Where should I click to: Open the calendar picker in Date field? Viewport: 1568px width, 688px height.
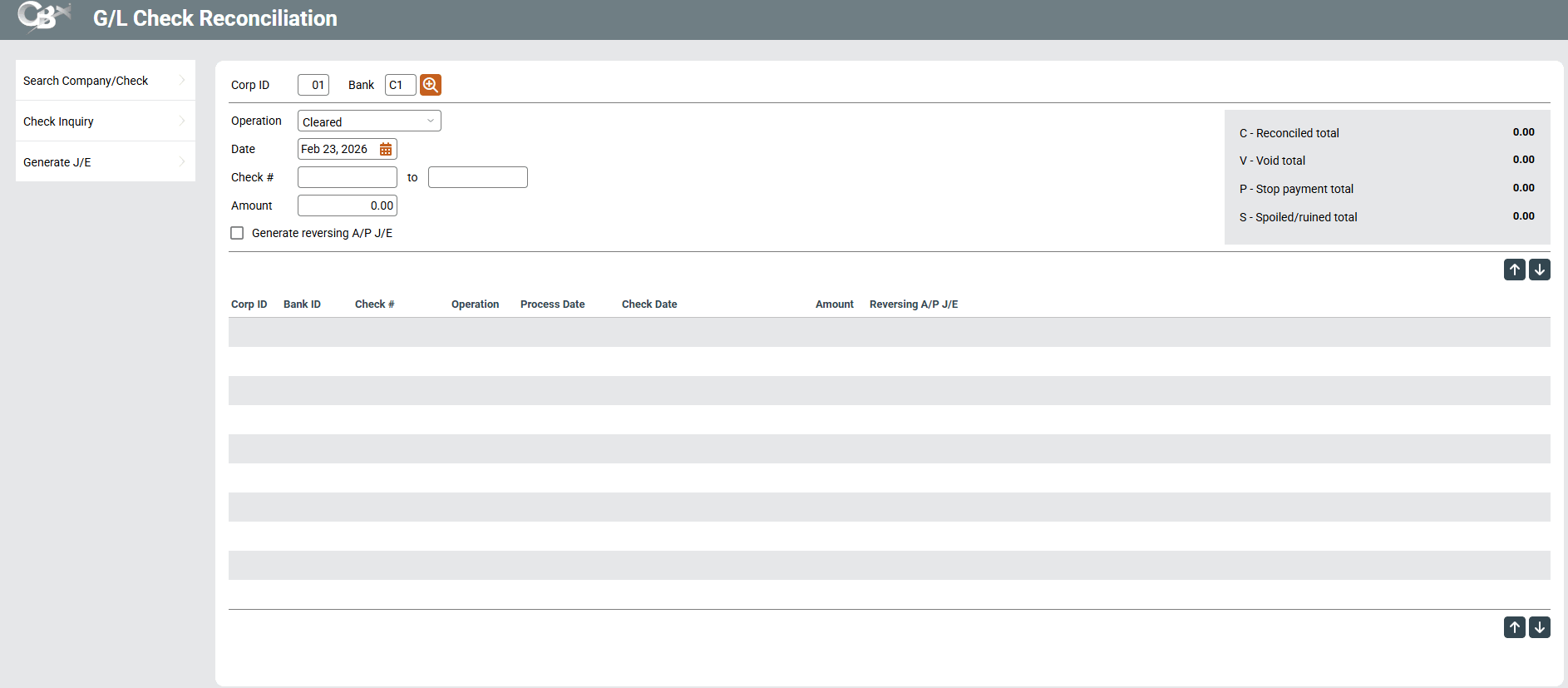[x=386, y=149]
